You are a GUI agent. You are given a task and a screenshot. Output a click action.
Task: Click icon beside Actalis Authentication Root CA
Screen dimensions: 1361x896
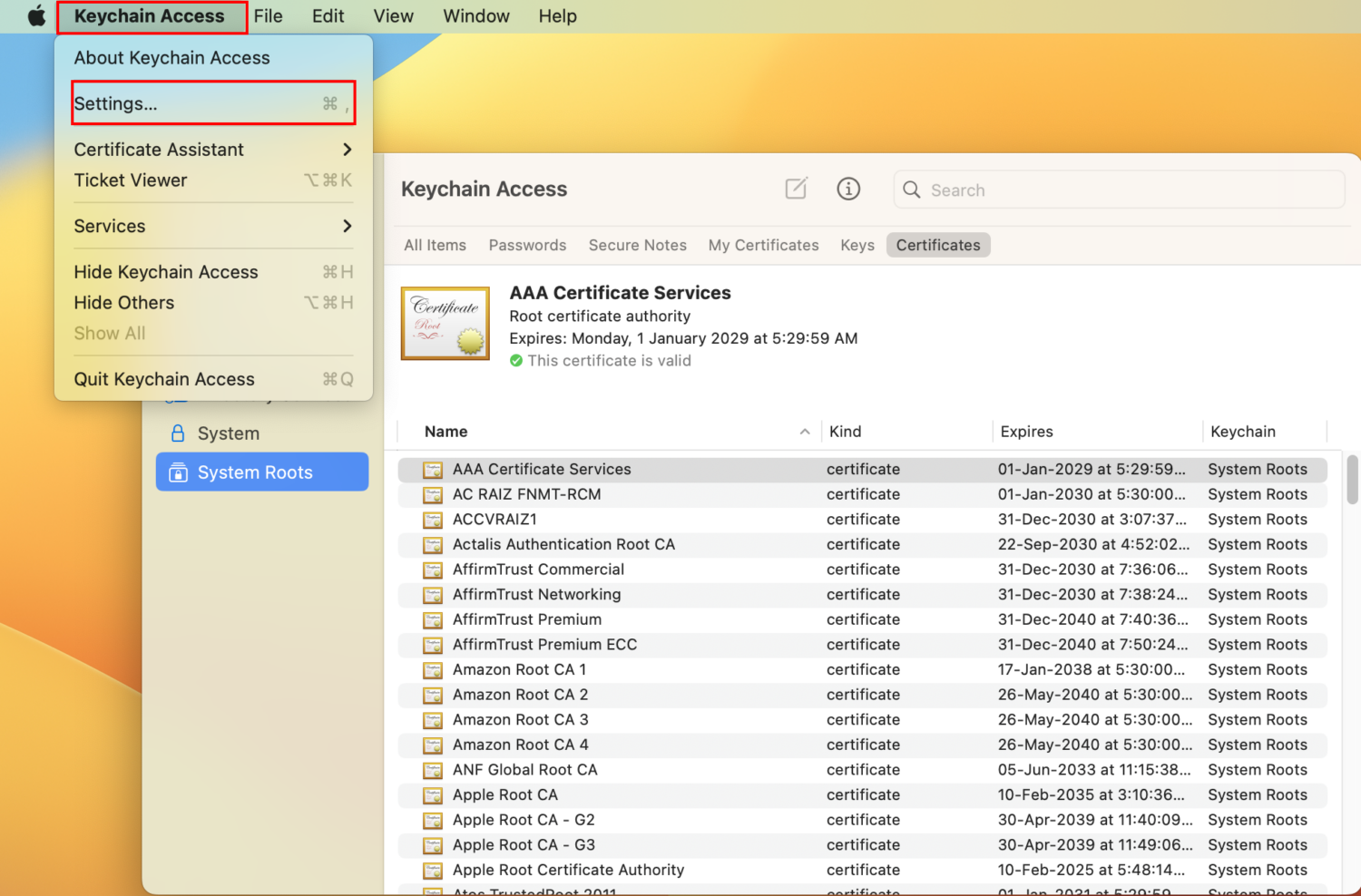pyautogui.click(x=433, y=545)
